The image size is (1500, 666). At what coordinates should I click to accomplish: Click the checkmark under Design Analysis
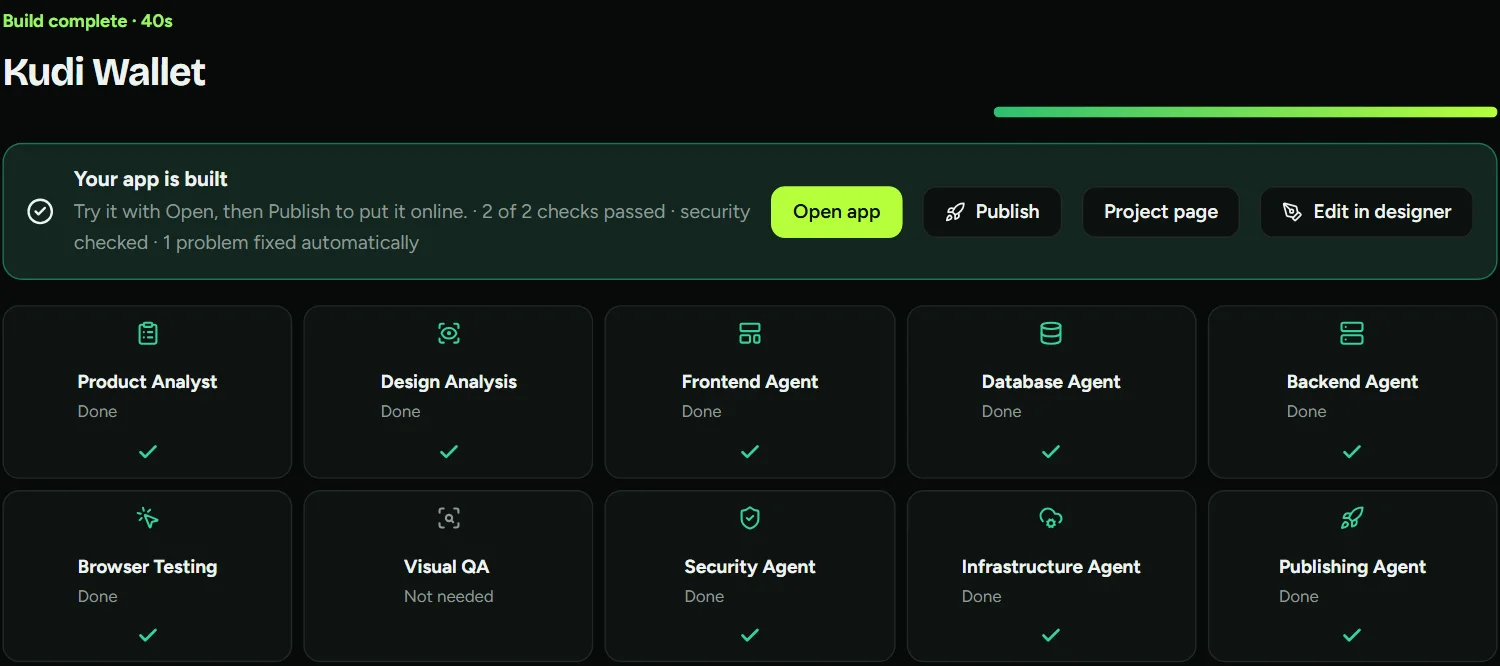coord(449,452)
